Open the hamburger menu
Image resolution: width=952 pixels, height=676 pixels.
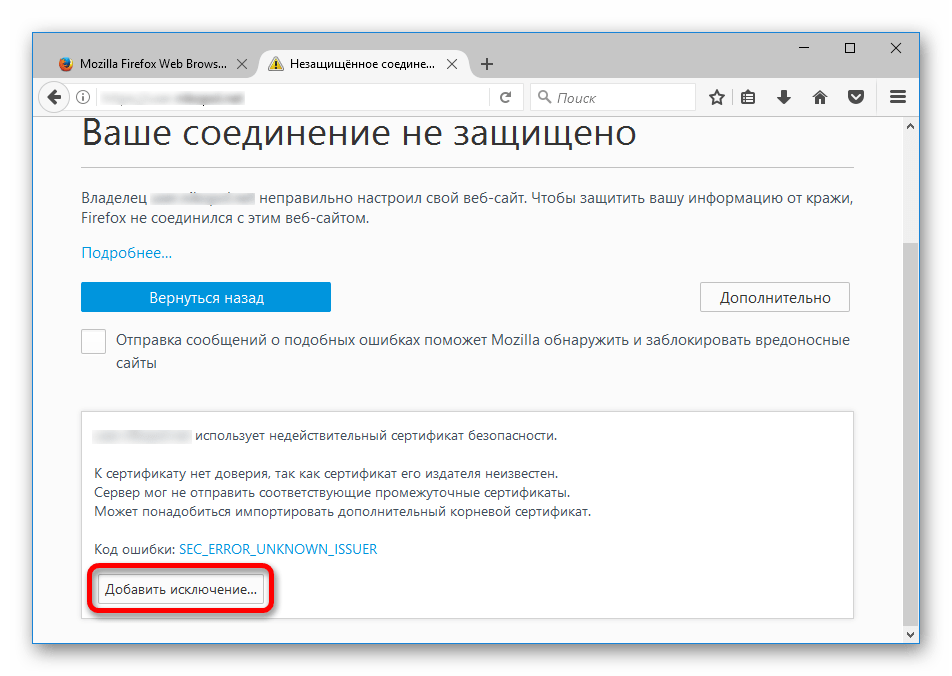(898, 97)
